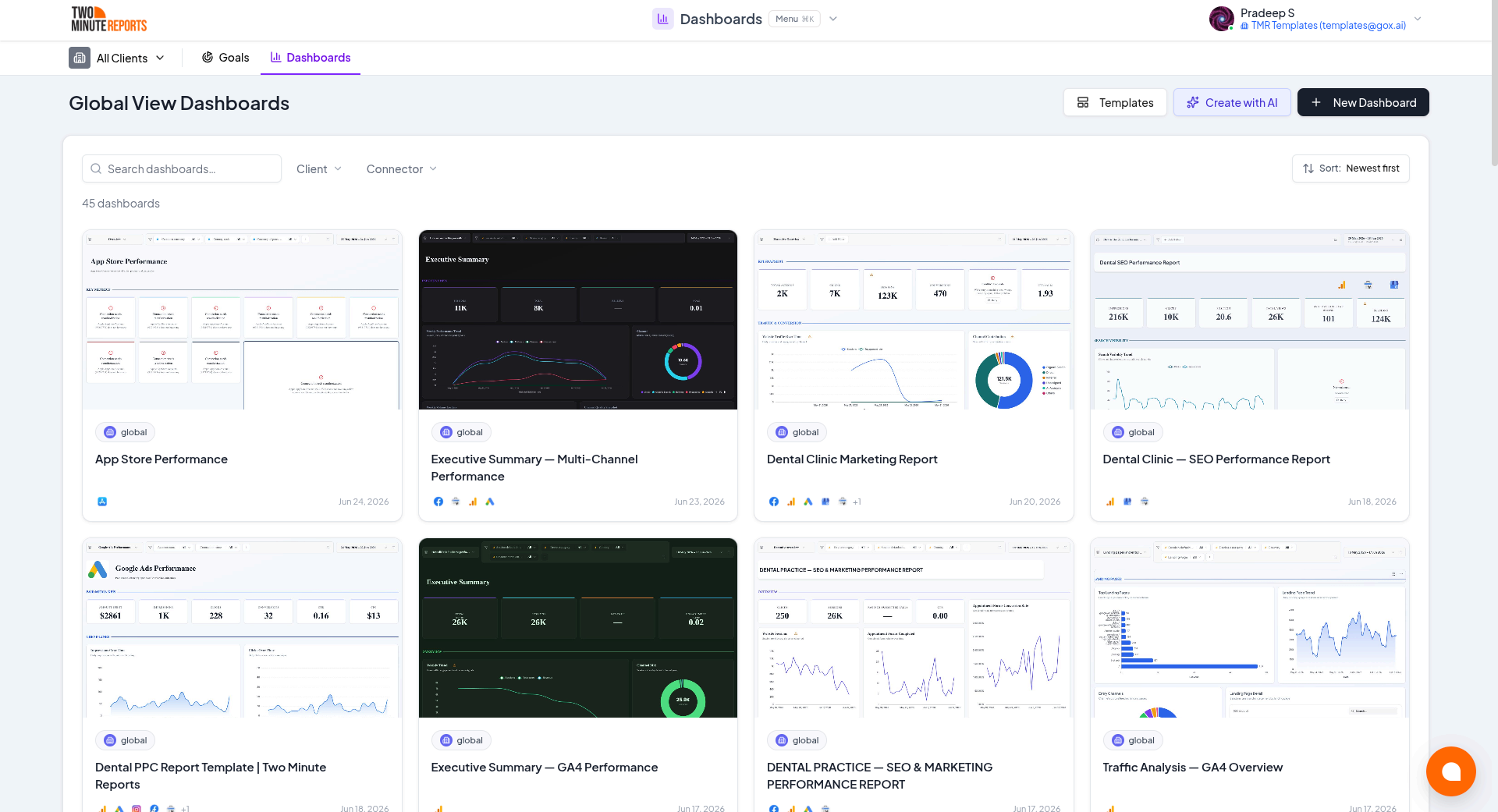Click the App Store Performance thumbnail
The image size is (1498, 812).
pos(242,320)
